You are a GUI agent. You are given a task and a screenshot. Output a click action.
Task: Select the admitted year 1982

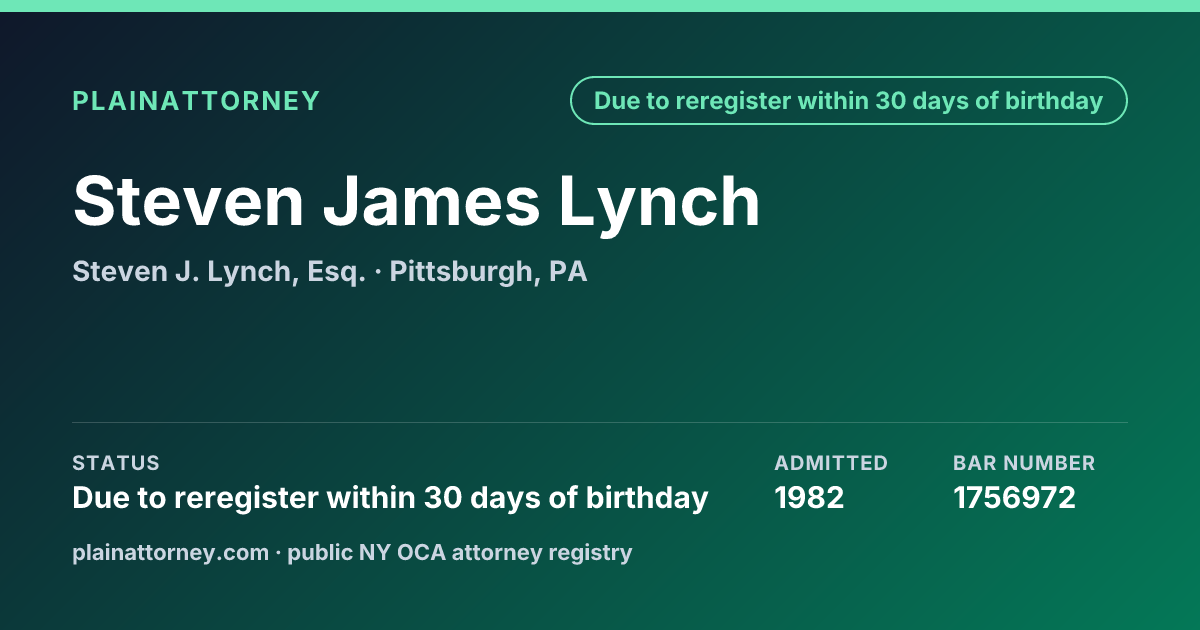(x=809, y=498)
